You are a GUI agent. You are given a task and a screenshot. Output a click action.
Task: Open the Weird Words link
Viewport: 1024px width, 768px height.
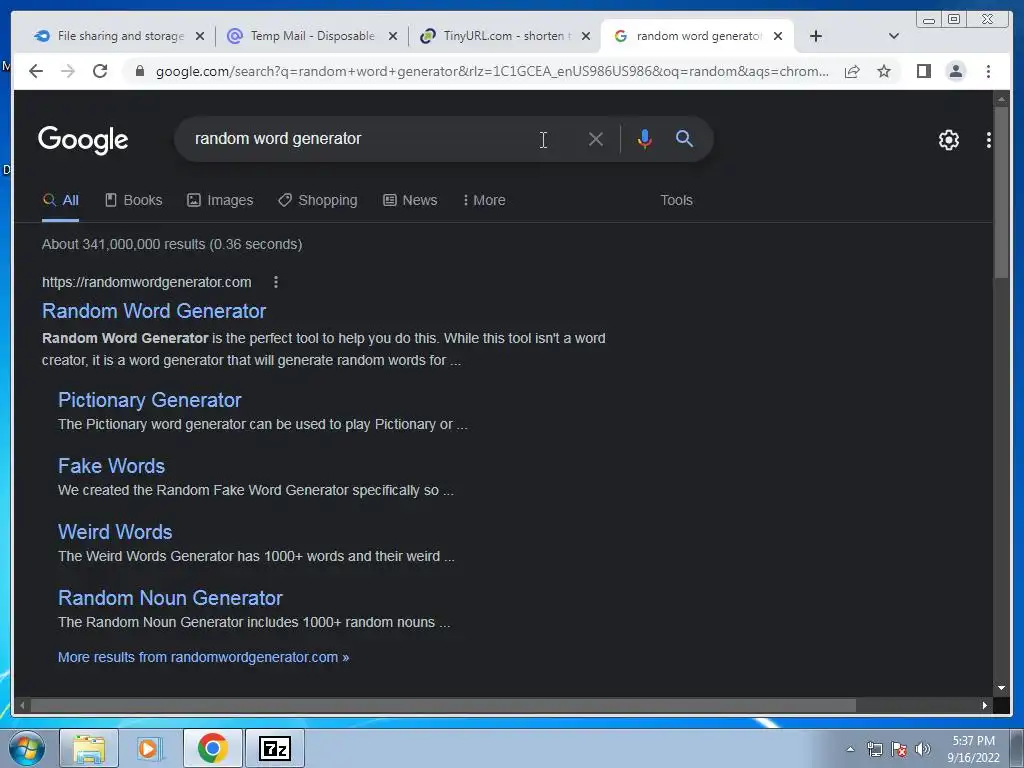(x=115, y=532)
